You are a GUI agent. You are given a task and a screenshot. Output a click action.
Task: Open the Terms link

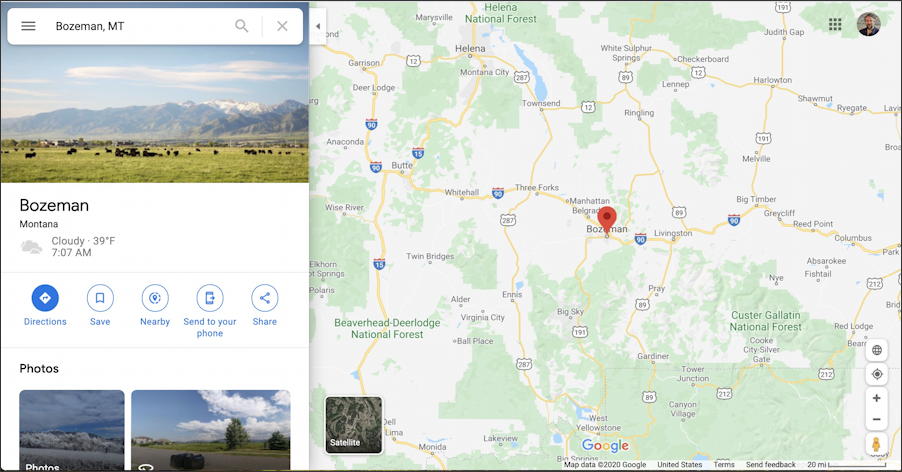click(724, 465)
